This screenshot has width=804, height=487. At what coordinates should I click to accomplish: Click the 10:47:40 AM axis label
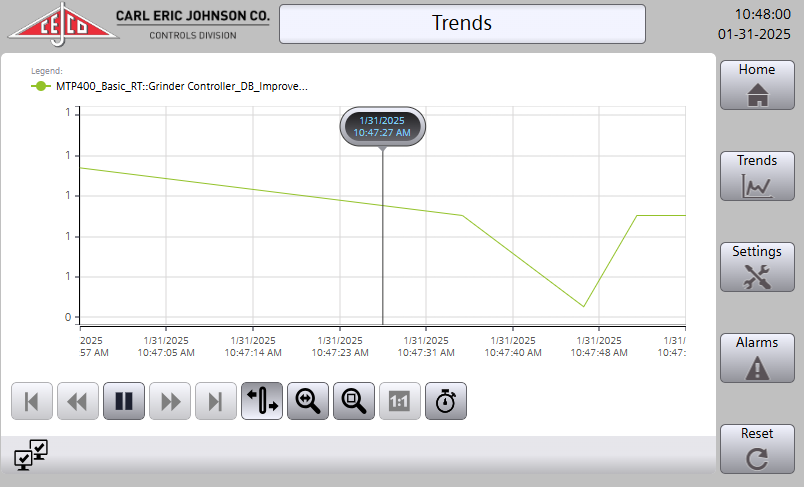(x=513, y=347)
